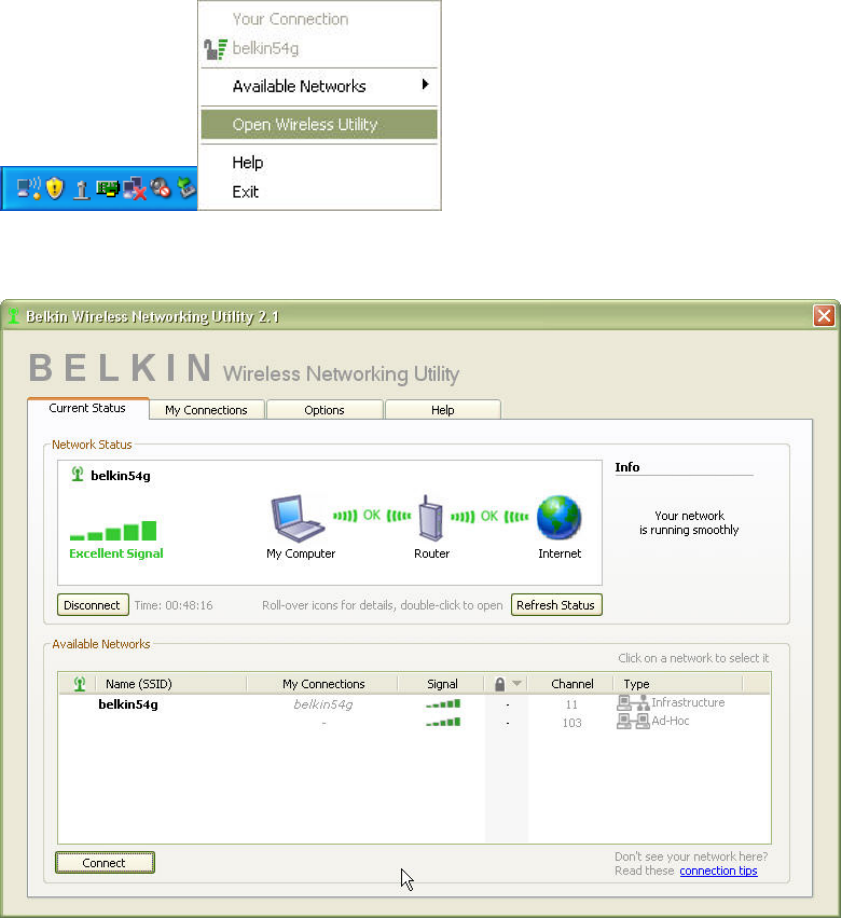Close the Belkin Wireless Networking Utility window
The height and width of the screenshot is (918, 841).
[824, 316]
